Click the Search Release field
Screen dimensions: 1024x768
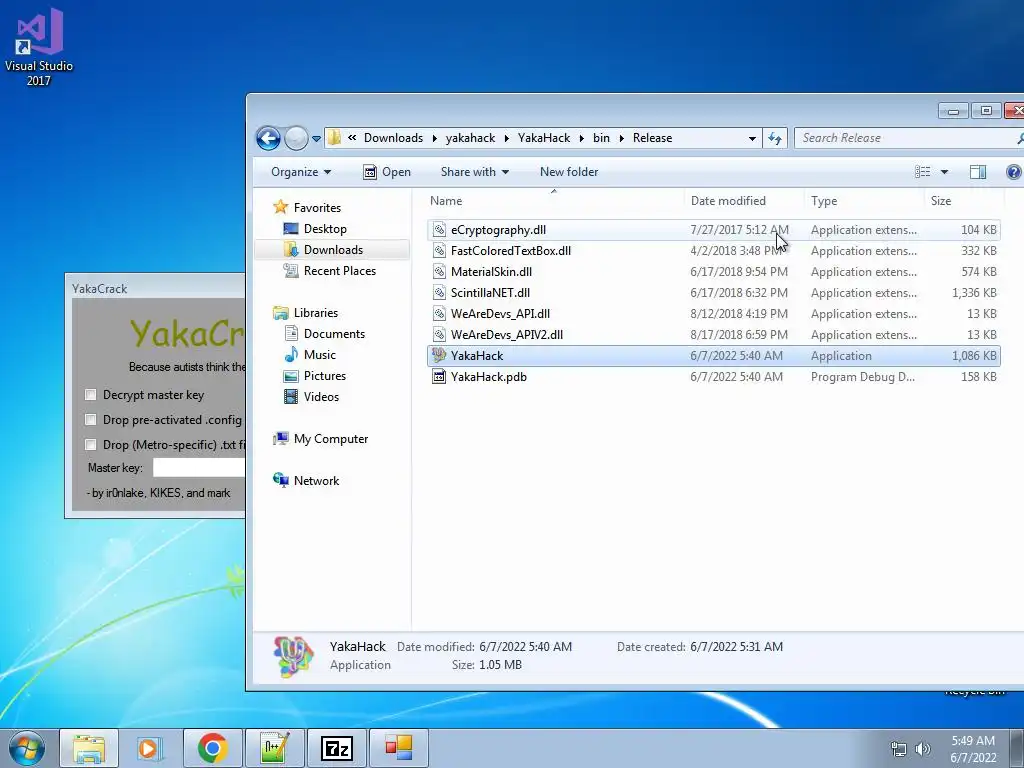[908, 138]
